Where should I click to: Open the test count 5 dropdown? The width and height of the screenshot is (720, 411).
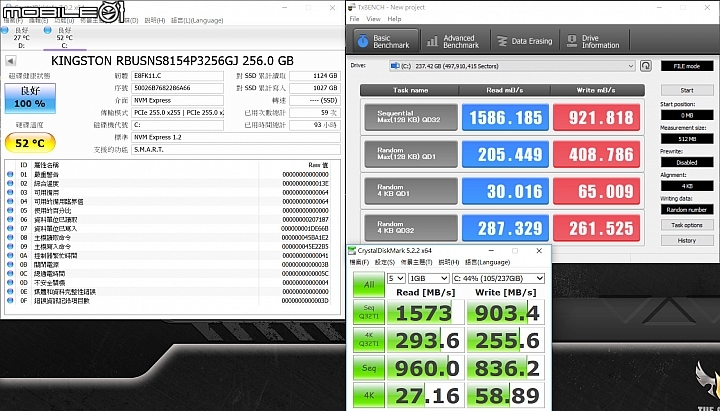[396, 278]
